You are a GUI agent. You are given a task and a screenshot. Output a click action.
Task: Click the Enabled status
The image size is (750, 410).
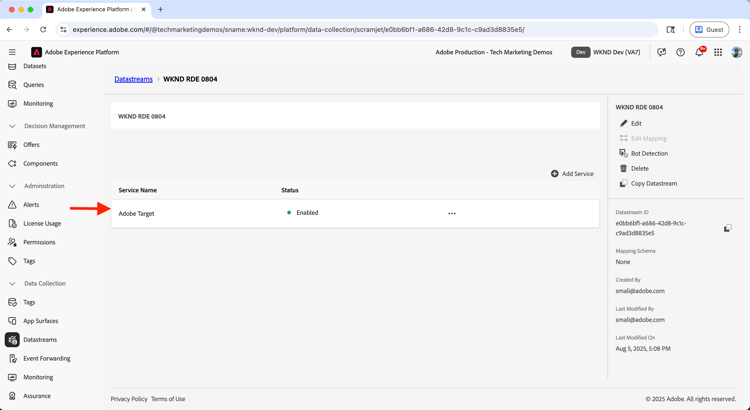click(302, 213)
